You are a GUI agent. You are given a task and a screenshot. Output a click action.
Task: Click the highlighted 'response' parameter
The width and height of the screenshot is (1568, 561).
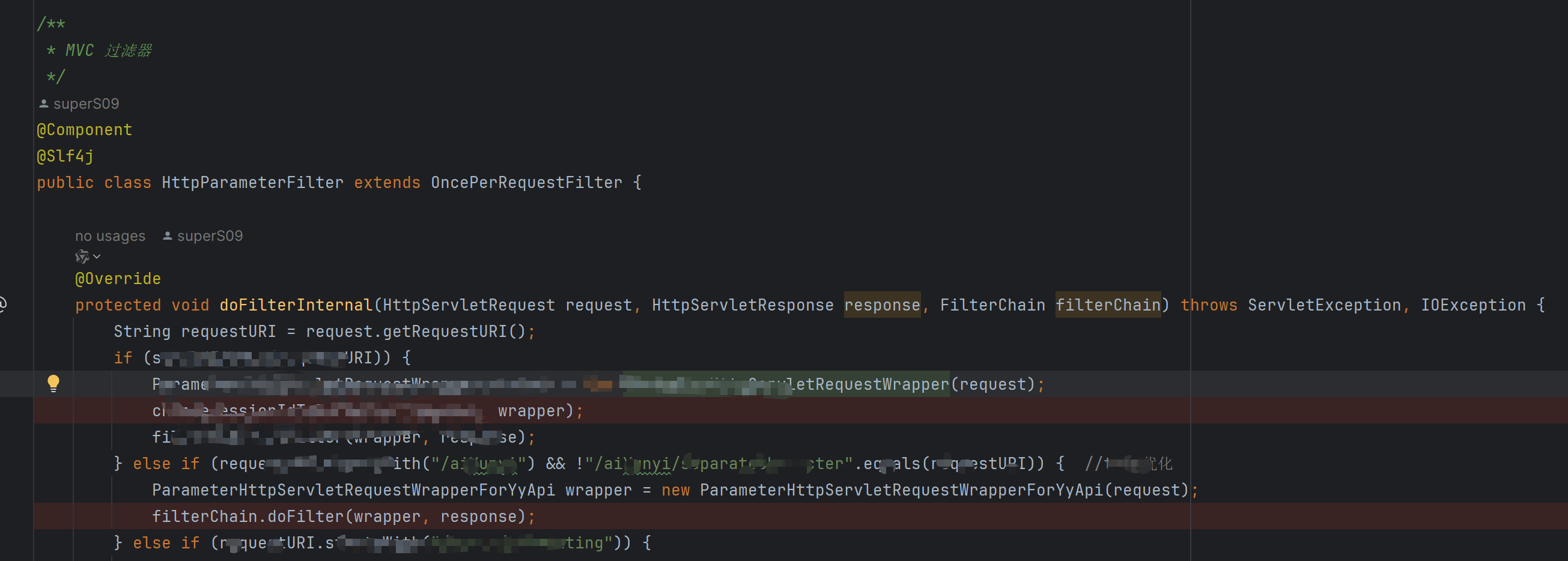click(x=882, y=305)
